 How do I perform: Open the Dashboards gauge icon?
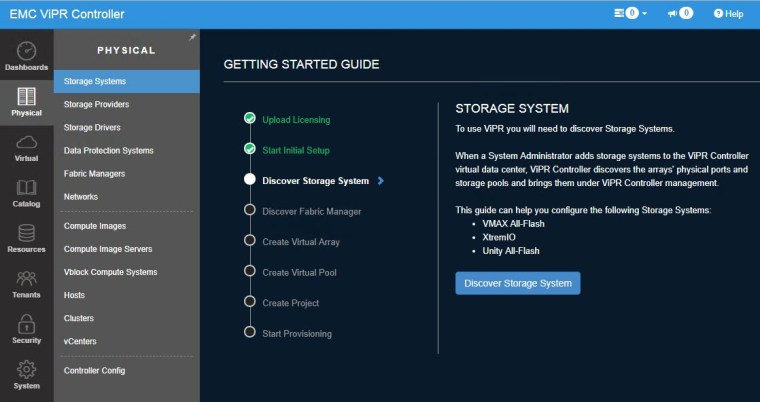point(26,51)
